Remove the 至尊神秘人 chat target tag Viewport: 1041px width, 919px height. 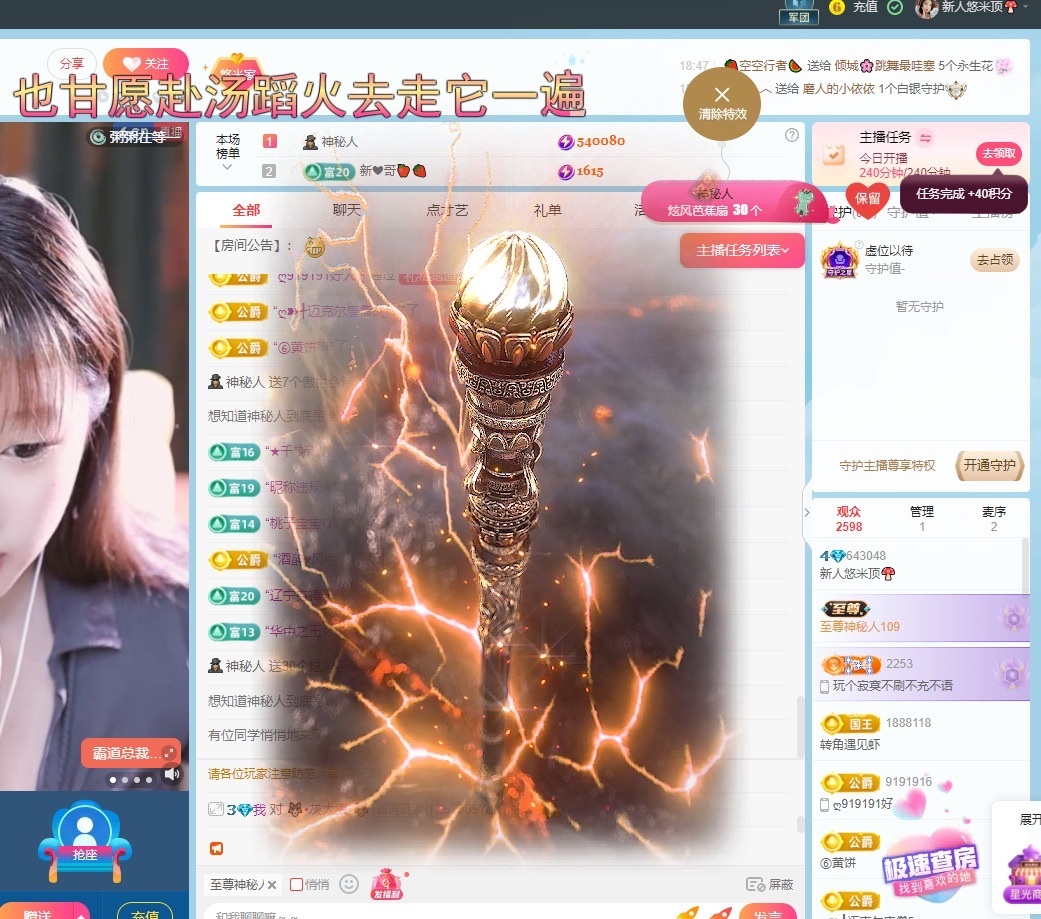272,884
